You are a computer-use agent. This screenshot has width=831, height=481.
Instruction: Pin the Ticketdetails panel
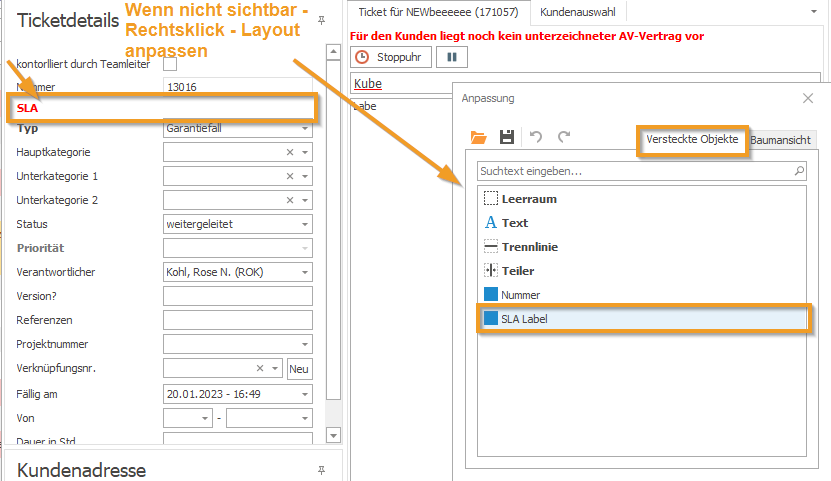[x=321, y=20]
